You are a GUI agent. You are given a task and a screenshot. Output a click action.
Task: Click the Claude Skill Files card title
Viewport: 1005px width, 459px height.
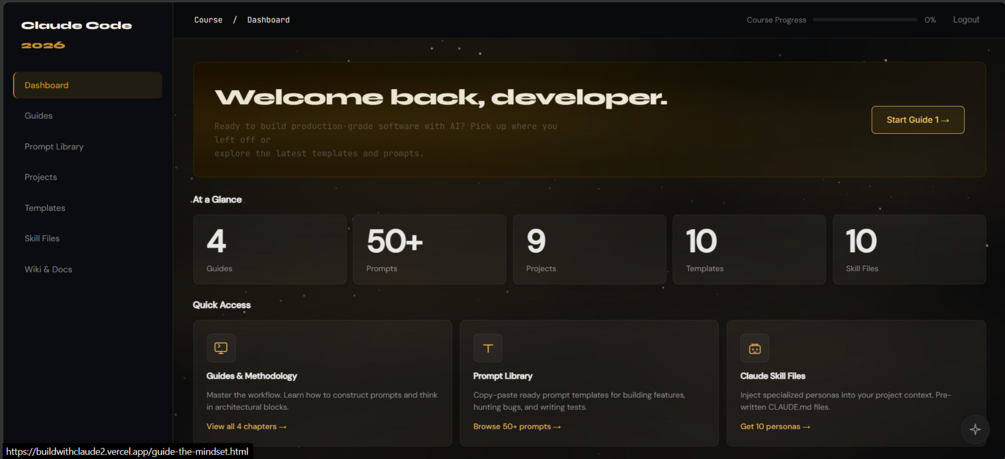coord(773,376)
